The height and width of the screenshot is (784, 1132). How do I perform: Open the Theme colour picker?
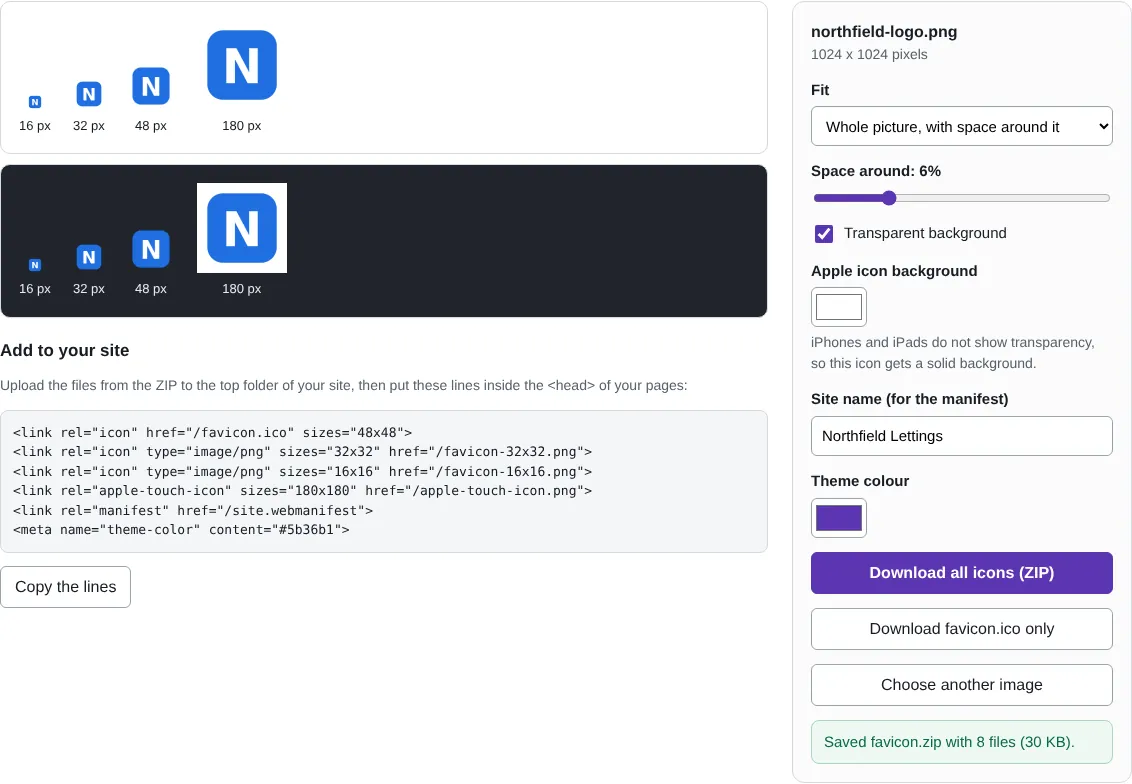839,518
